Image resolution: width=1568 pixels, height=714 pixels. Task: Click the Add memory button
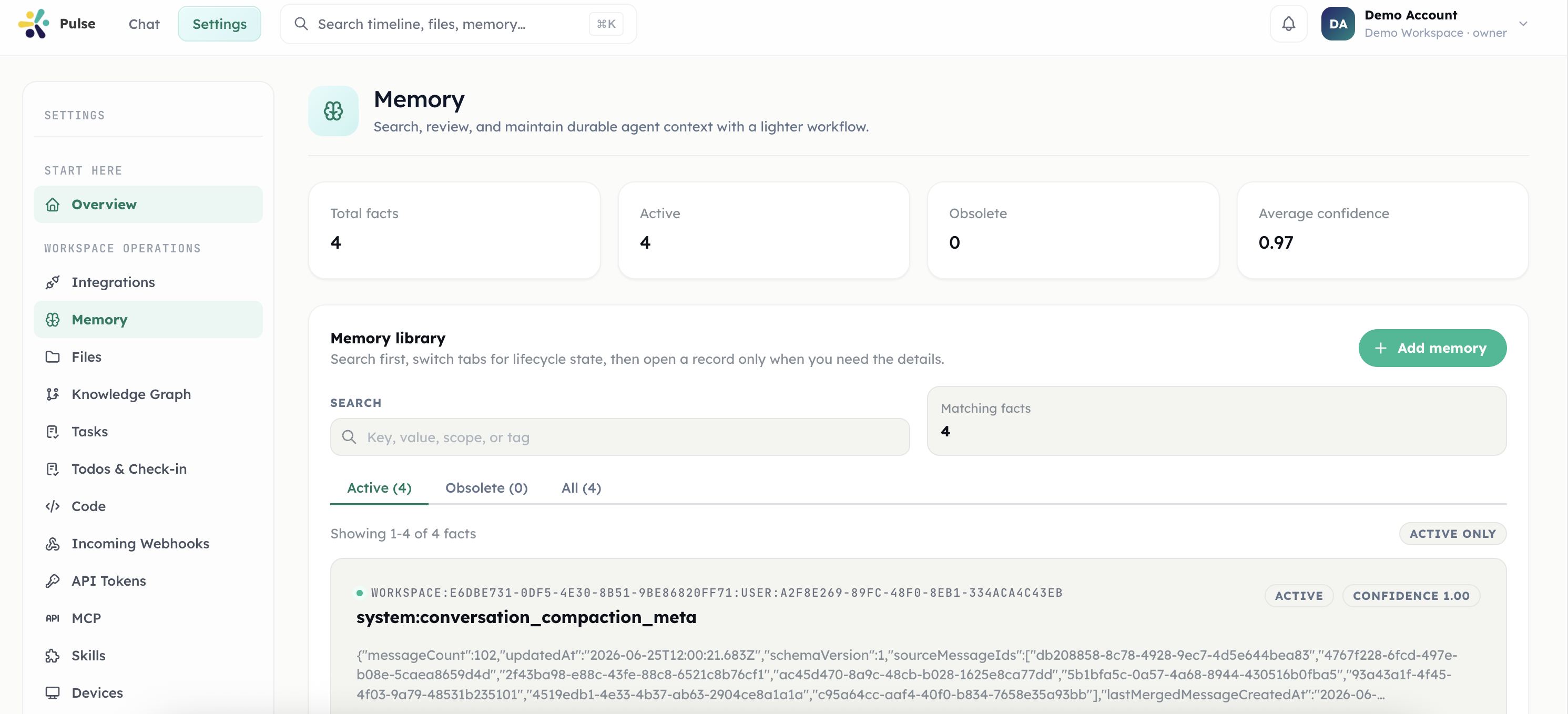point(1432,348)
